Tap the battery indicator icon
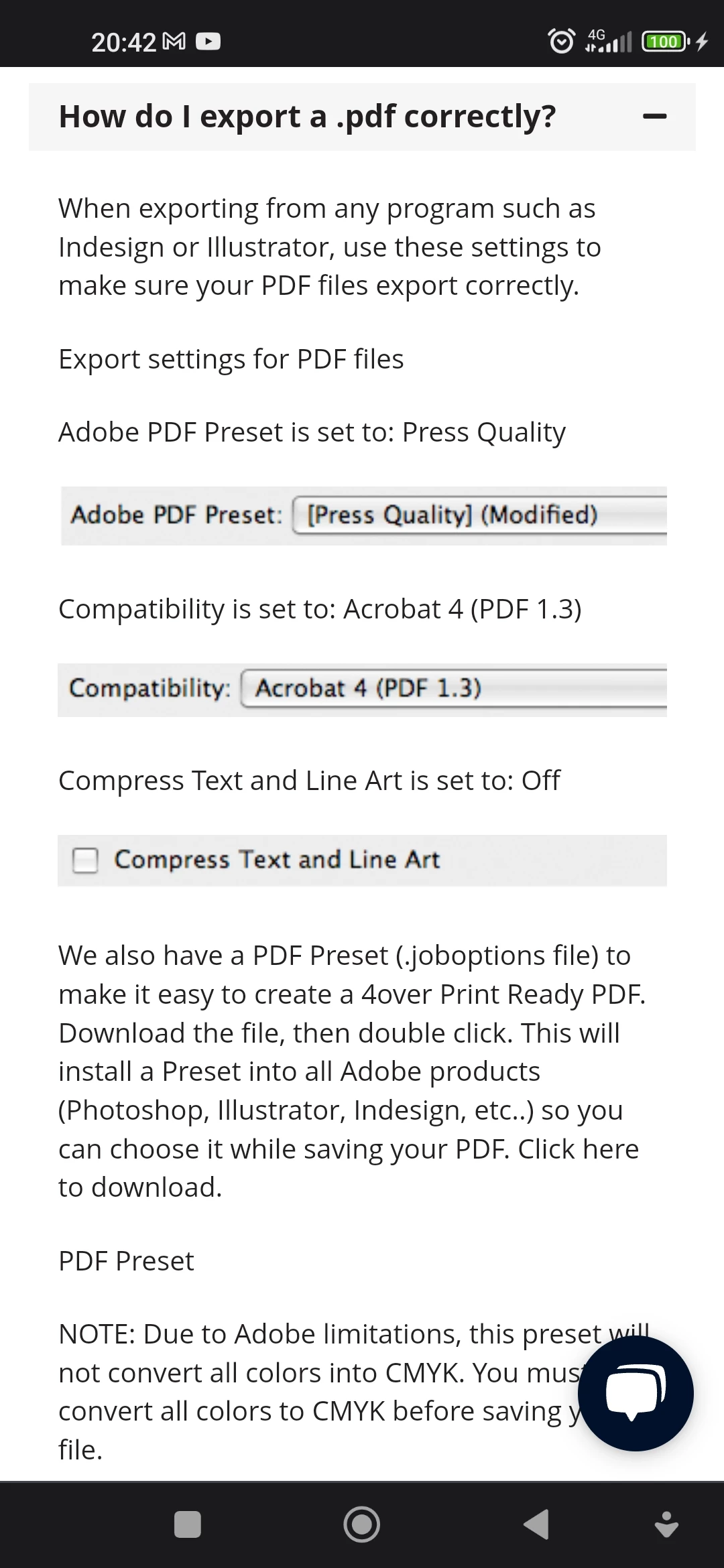The image size is (724, 1568). pyautogui.click(x=666, y=42)
